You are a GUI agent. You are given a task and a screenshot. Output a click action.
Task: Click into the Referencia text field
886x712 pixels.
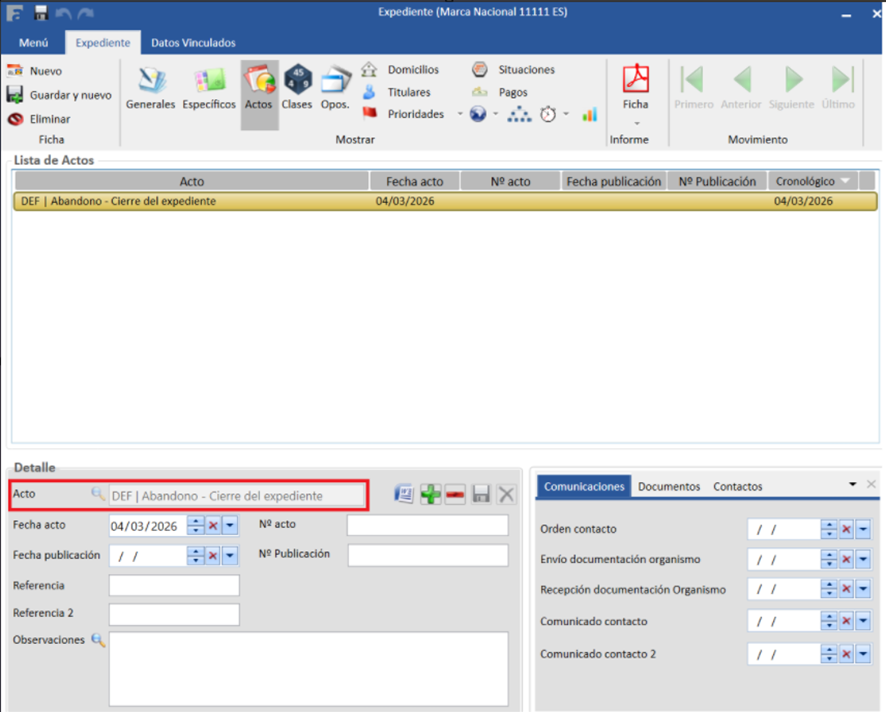click(x=174, y=585)
